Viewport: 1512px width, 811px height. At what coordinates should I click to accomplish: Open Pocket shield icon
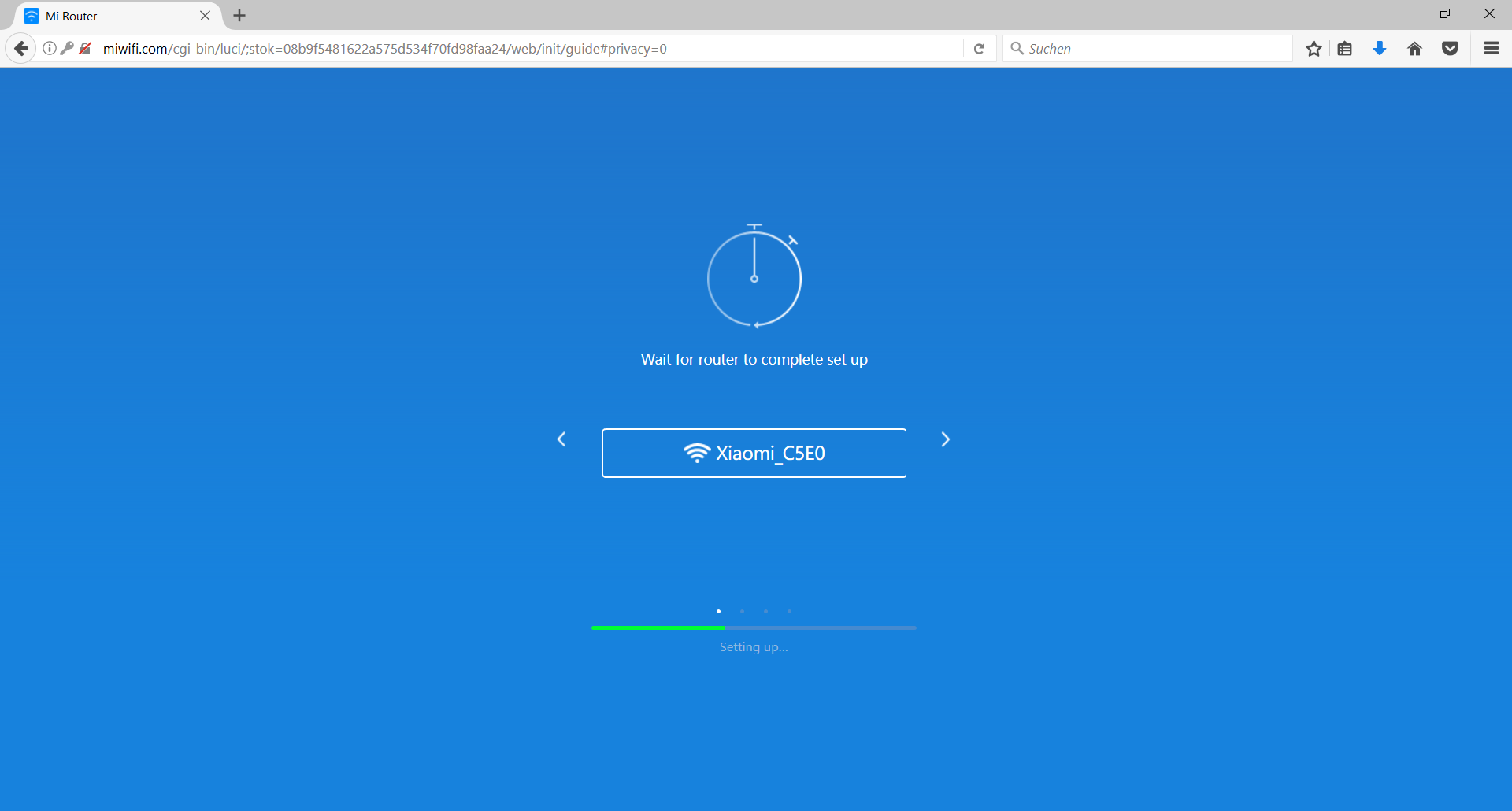[x=1451, y=49]
